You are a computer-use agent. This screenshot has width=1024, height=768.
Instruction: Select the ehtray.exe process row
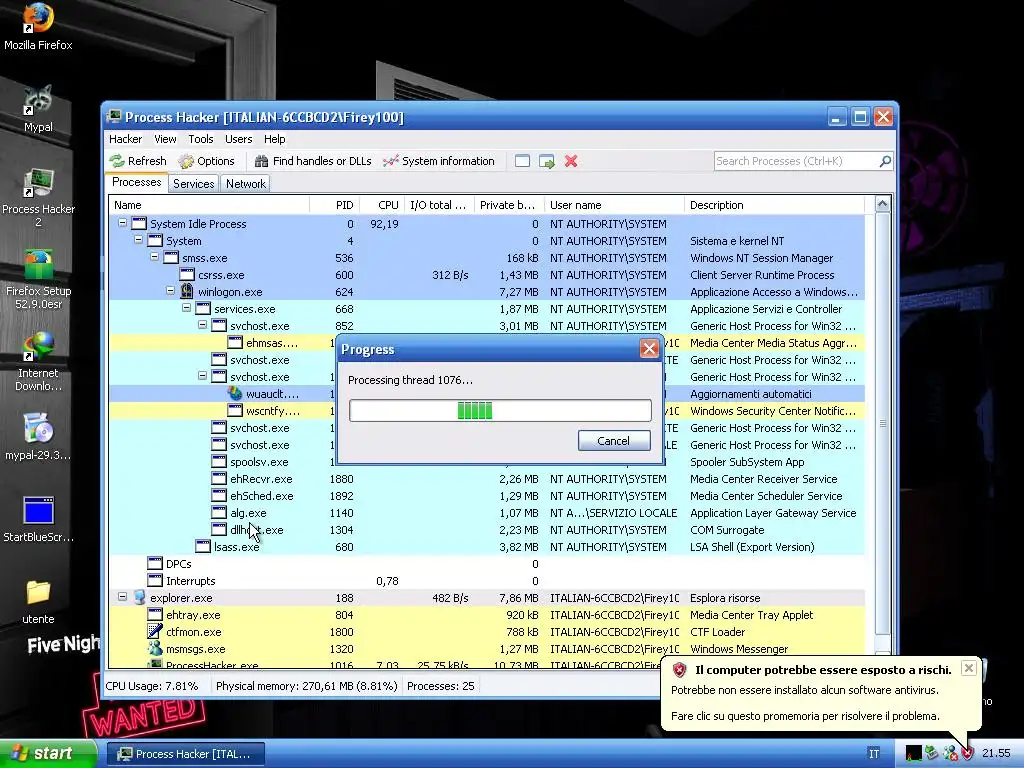pos(487,615)
